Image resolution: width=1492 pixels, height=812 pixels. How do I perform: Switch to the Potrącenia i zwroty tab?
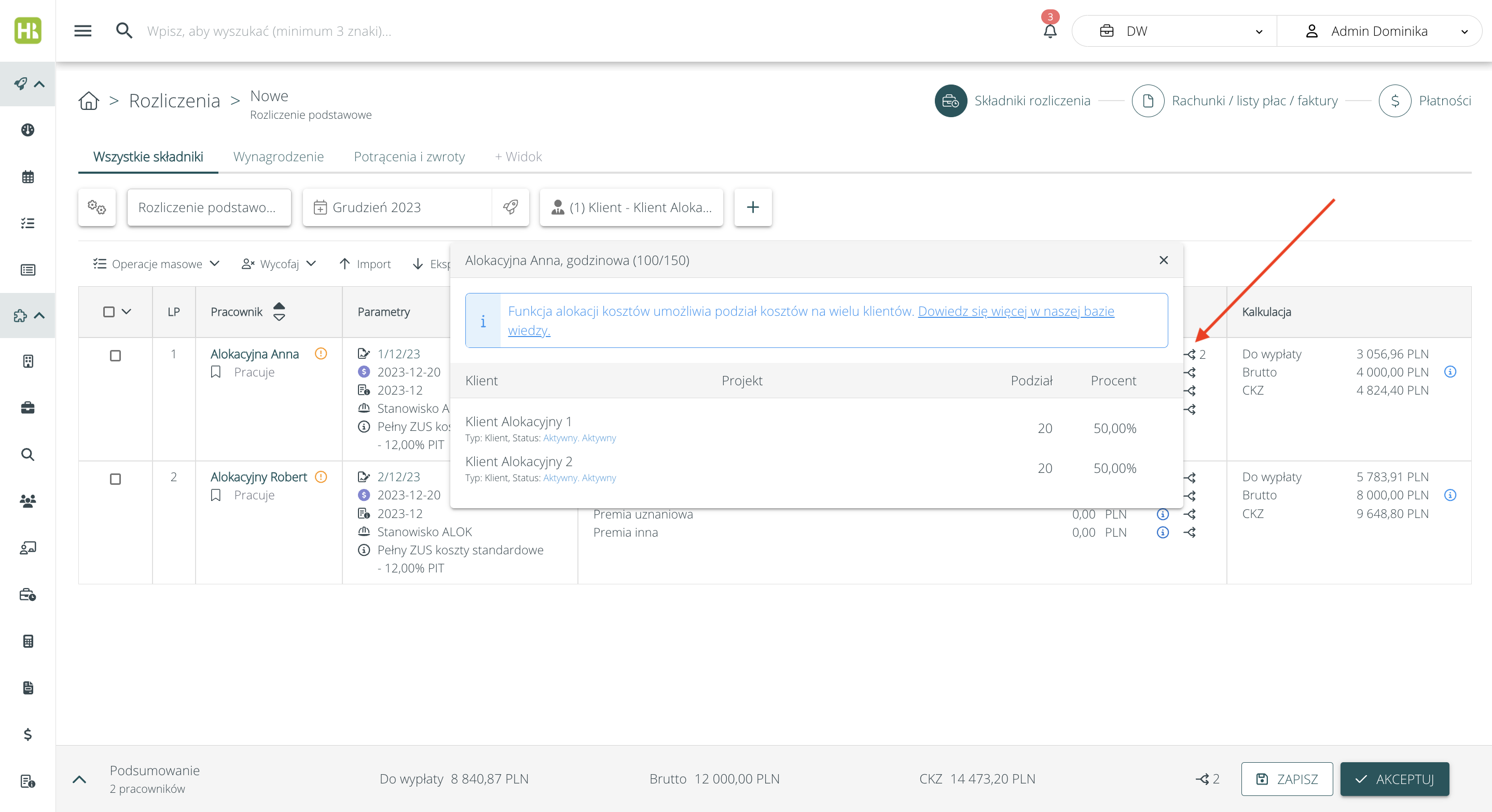(409, 157)
